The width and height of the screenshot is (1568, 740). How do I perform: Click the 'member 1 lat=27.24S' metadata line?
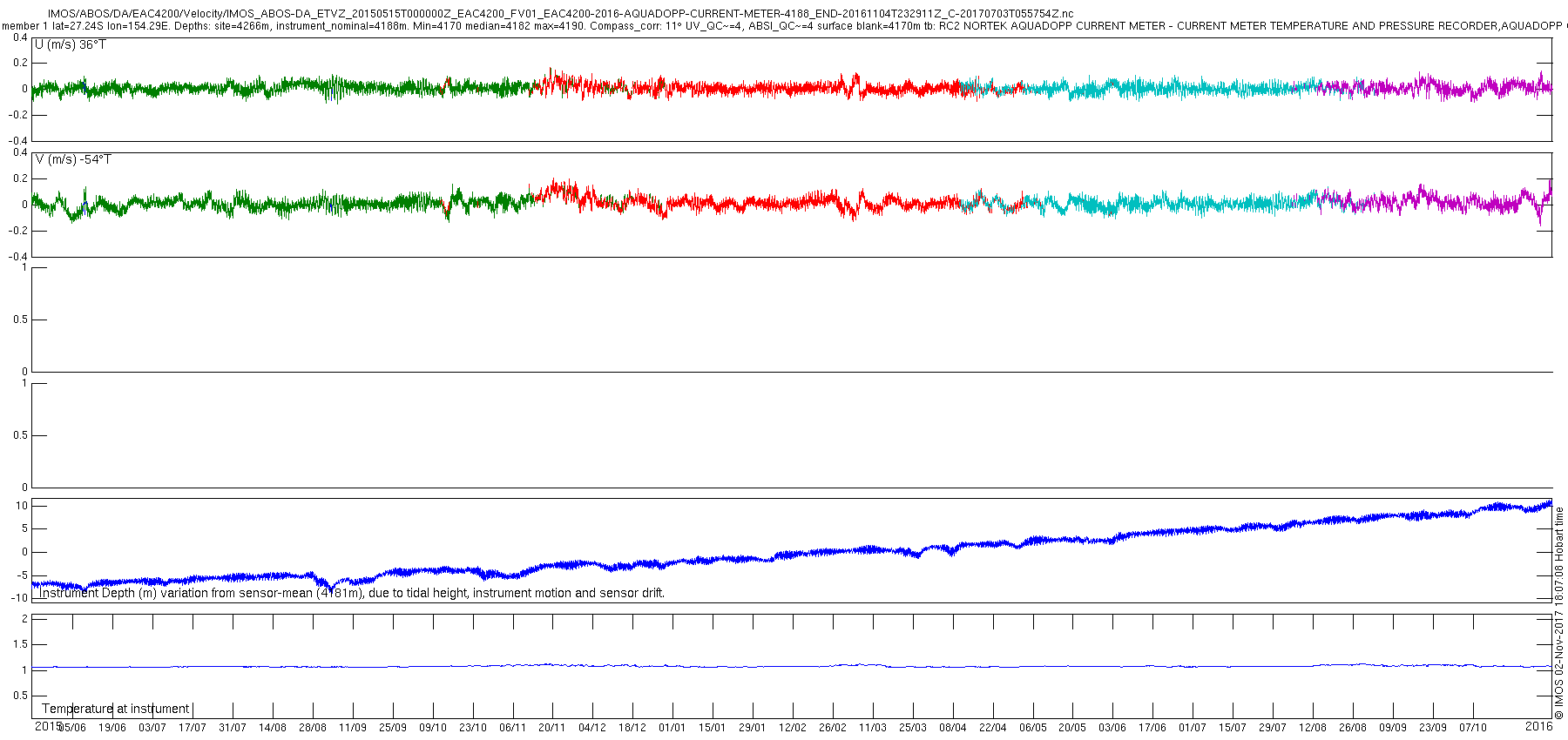784,26
